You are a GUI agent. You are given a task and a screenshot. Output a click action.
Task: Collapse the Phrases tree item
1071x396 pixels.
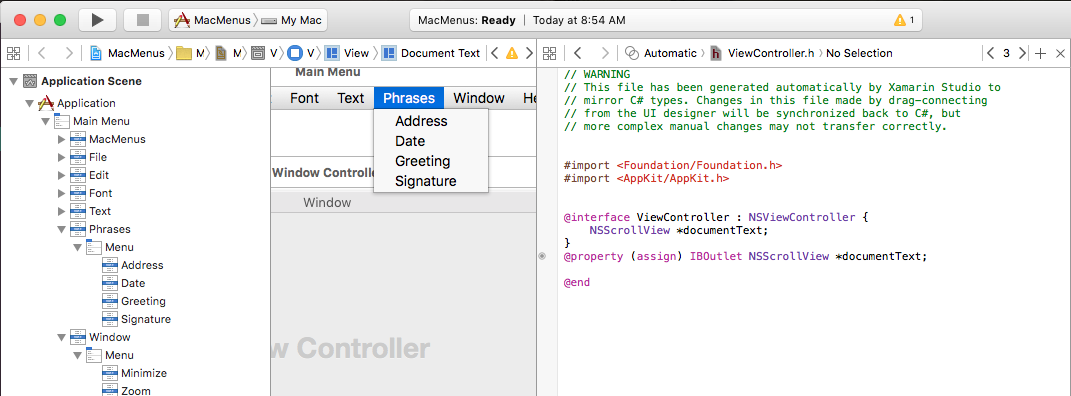(x=62, y=229)
